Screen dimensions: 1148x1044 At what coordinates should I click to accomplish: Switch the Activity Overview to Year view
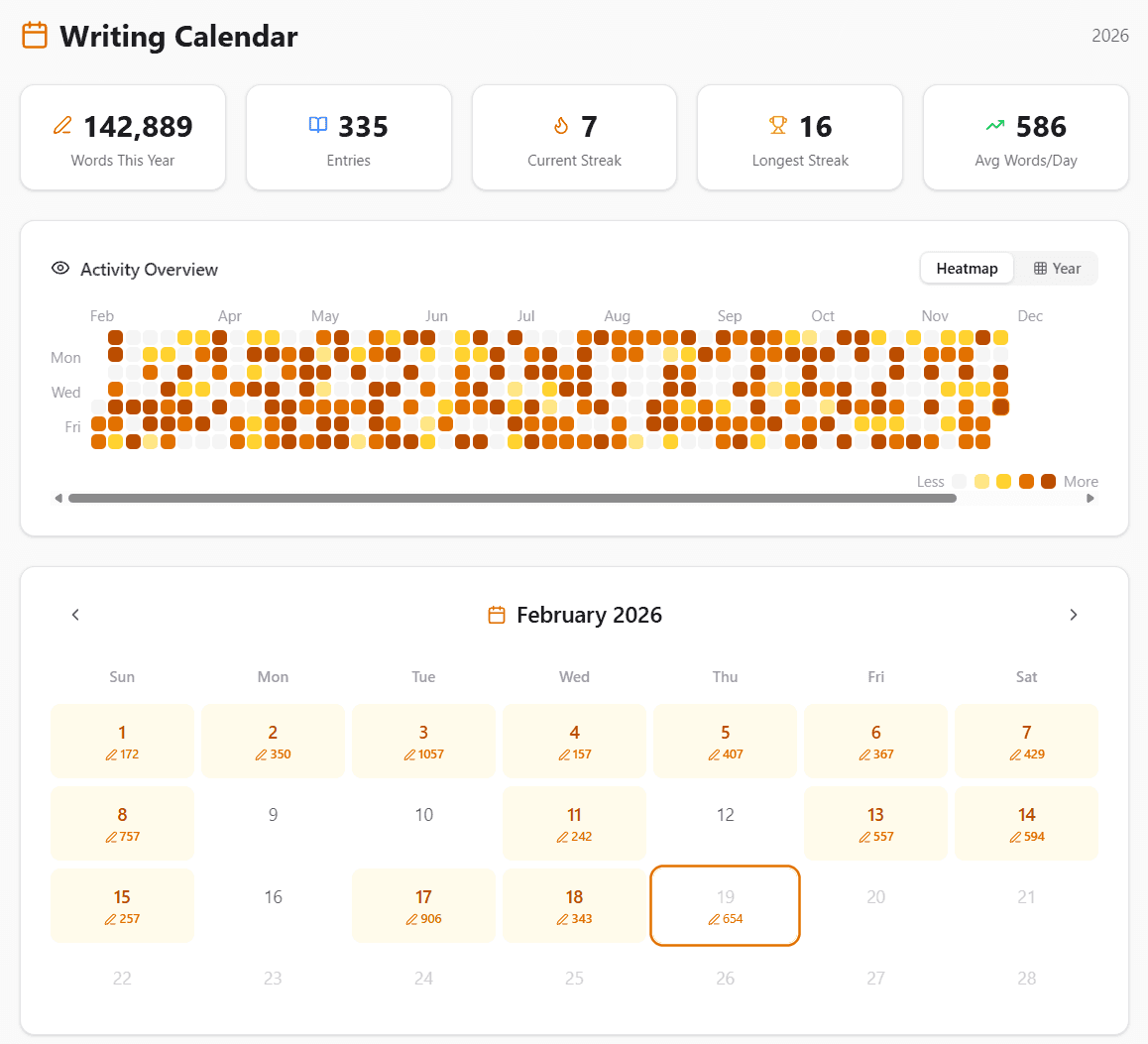point(1056,268)
